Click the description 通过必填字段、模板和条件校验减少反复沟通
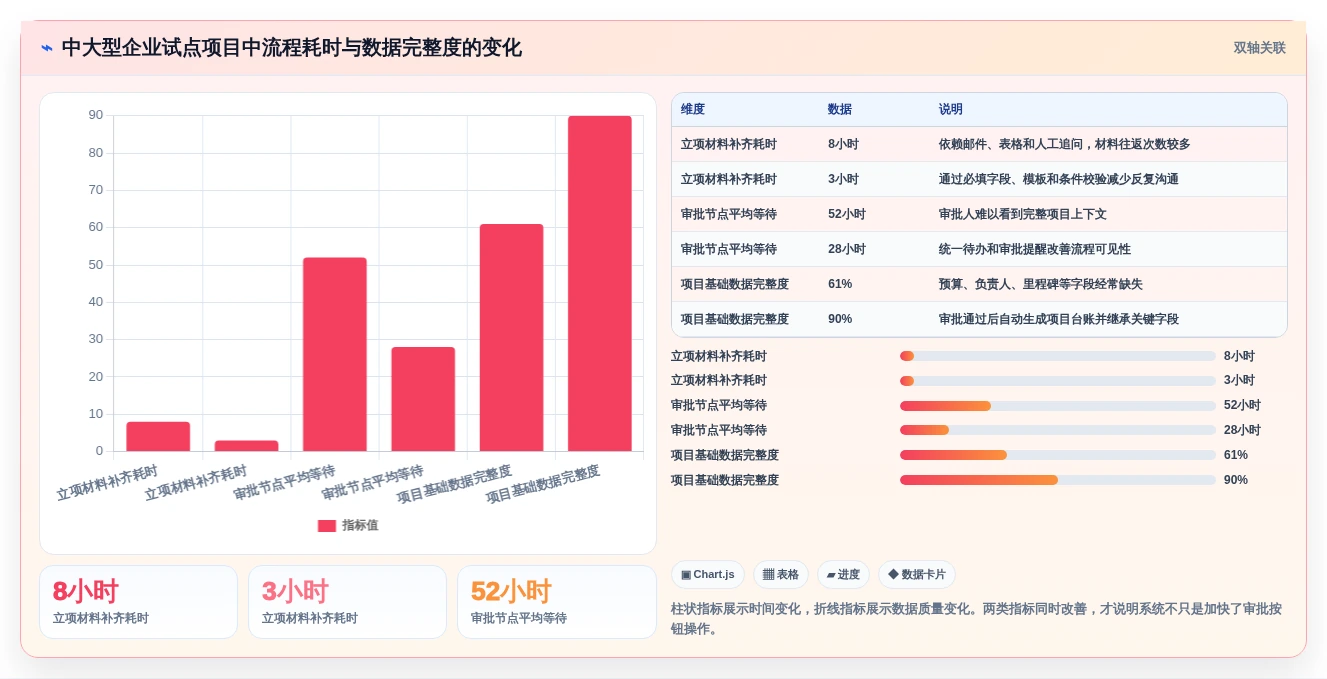The width and height of the screenshot is (1327, 679). click(1059, 179)
